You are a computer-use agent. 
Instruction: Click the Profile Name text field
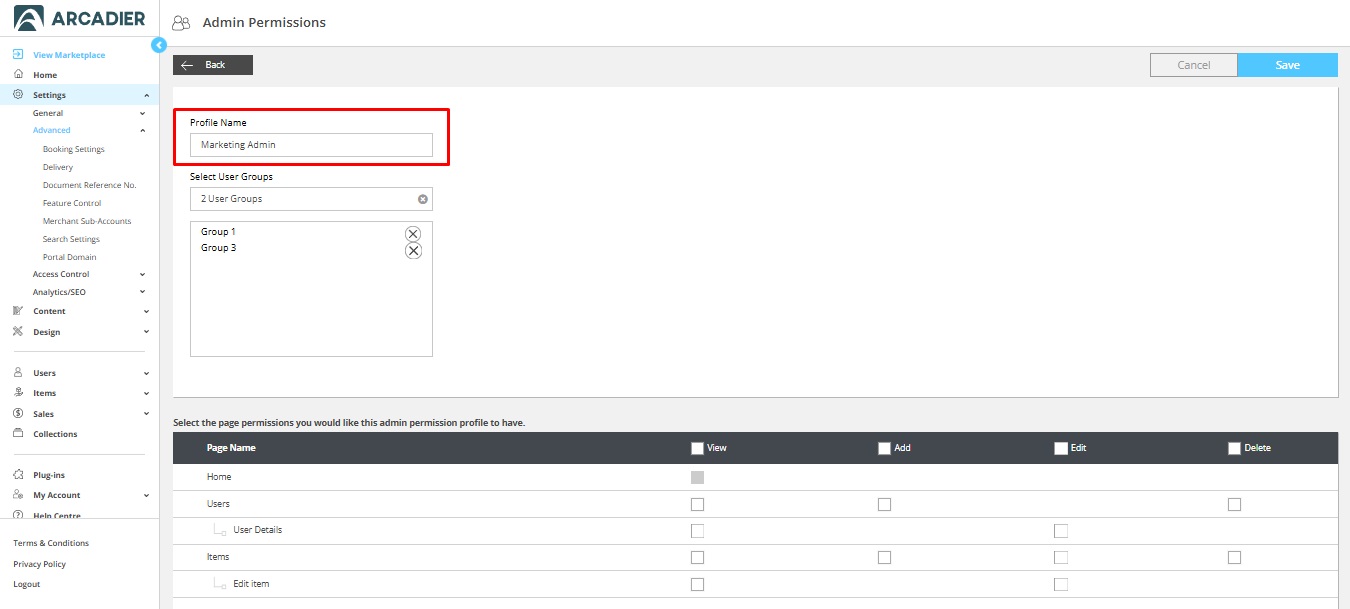(x=311, y=145)
